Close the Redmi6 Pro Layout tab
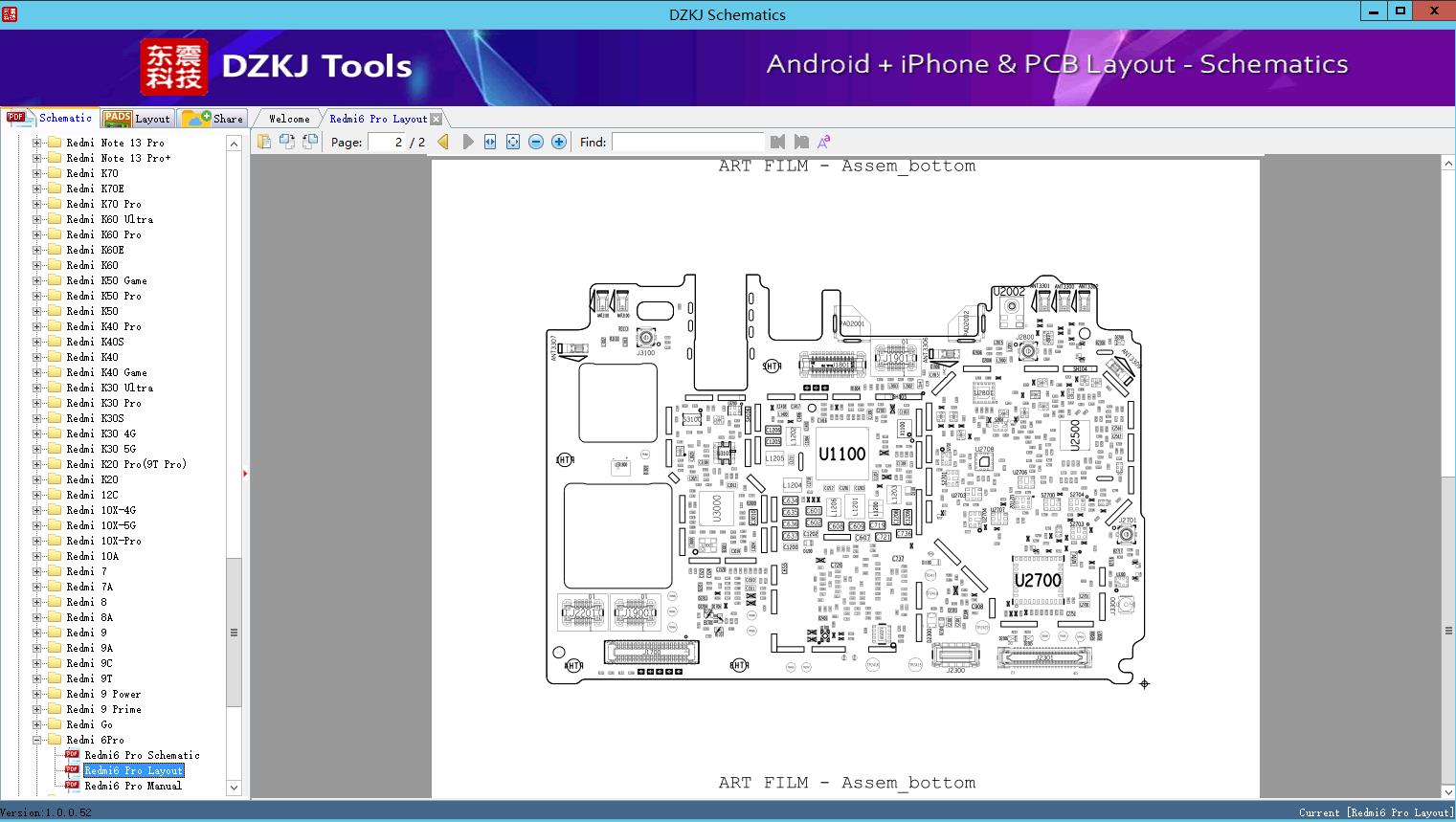 pyautogui.click(x=437, y=120)
